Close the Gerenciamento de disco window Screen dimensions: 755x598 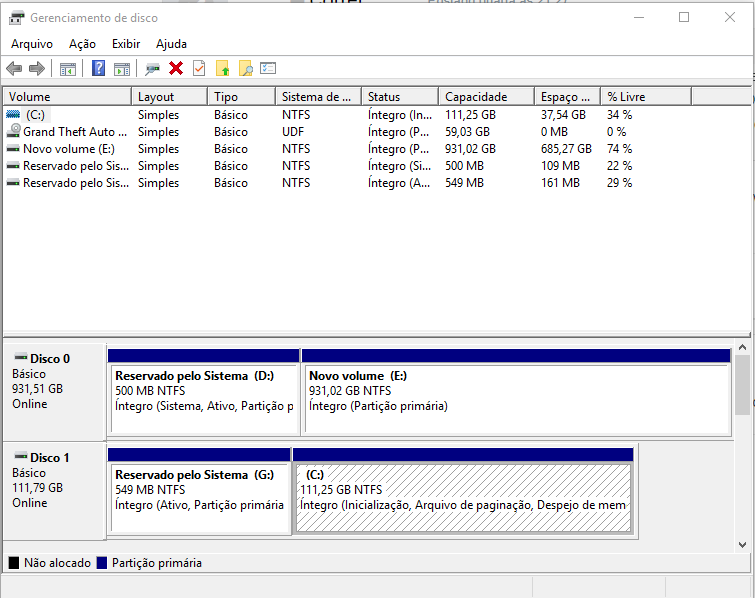[729, 17]
